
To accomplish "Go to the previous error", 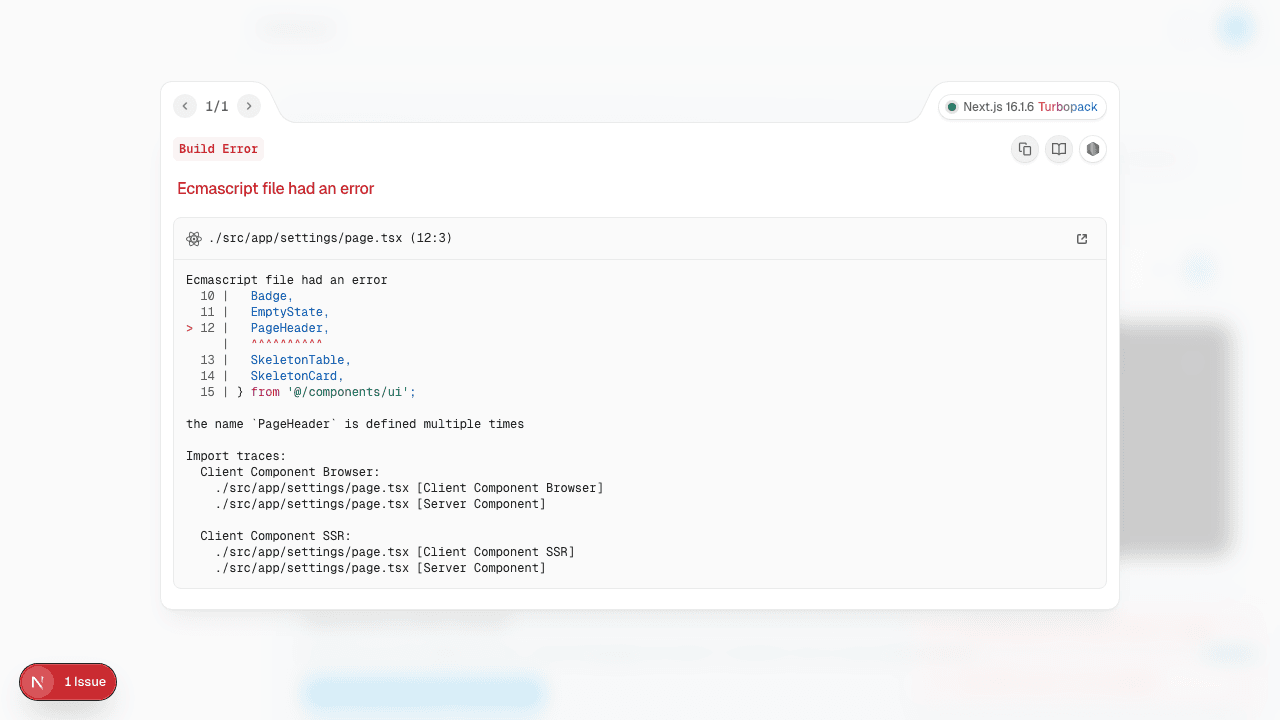I will pos(185,105).
